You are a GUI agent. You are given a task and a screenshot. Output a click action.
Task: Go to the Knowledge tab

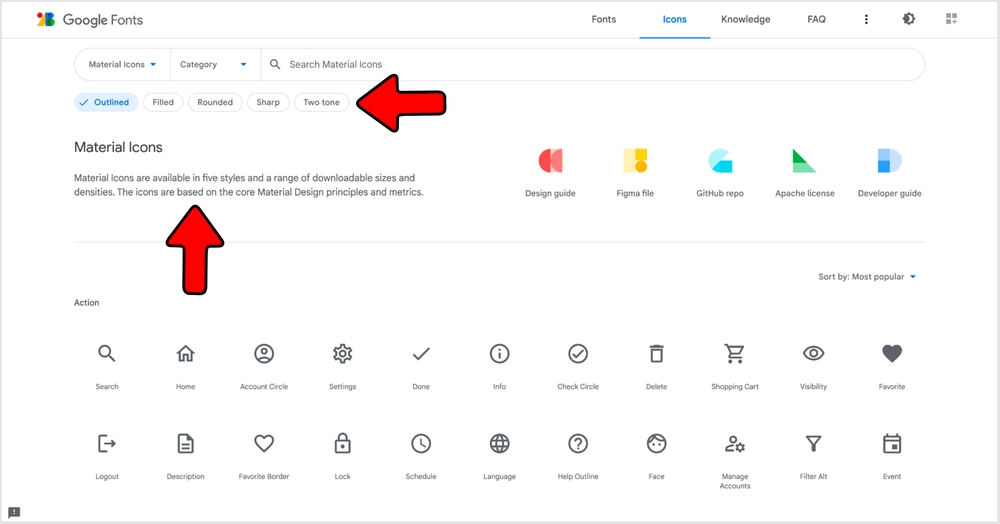point(746,19)
